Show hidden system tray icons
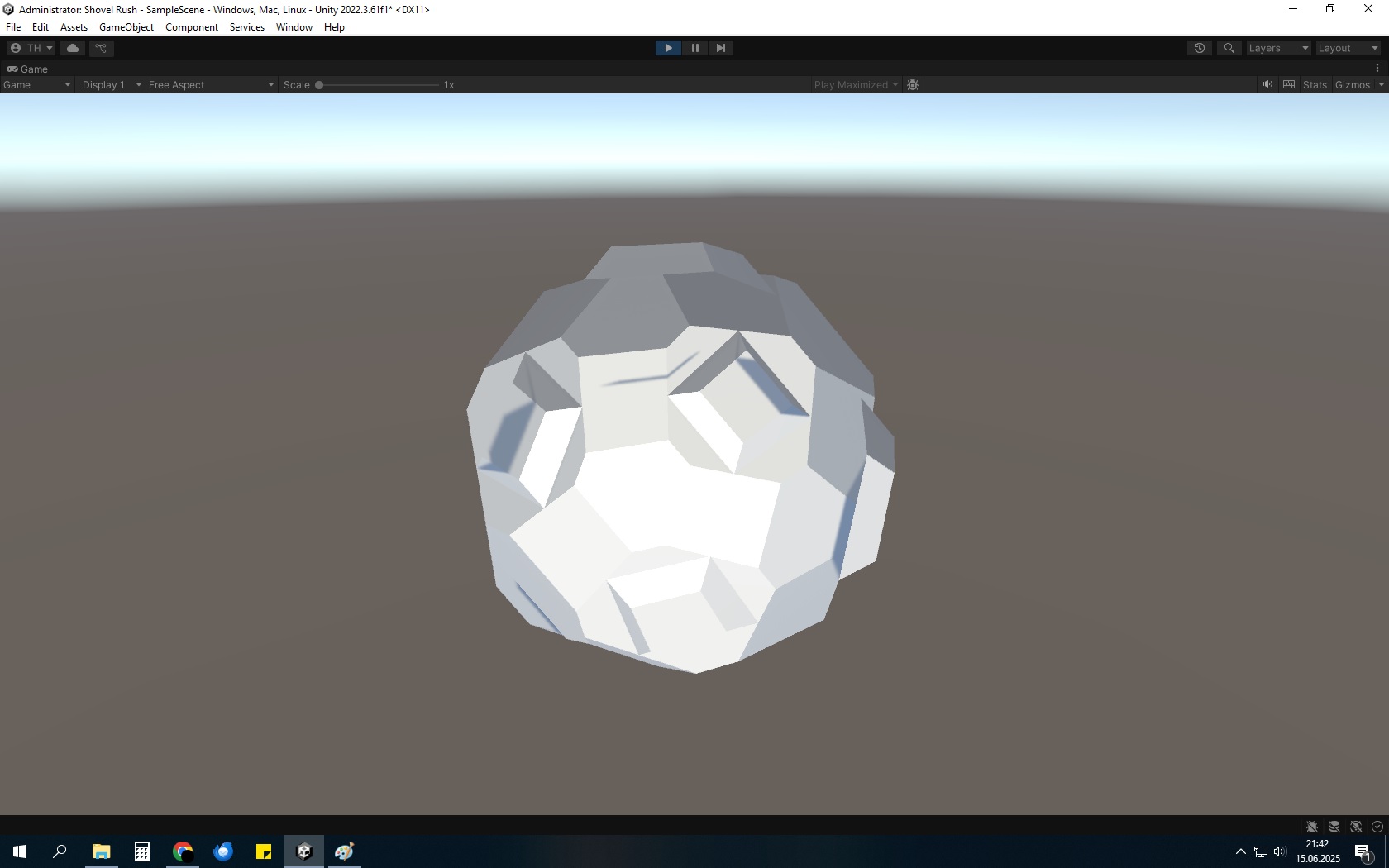Screen dimensions: 1389x868 [x=1240, y=851]
